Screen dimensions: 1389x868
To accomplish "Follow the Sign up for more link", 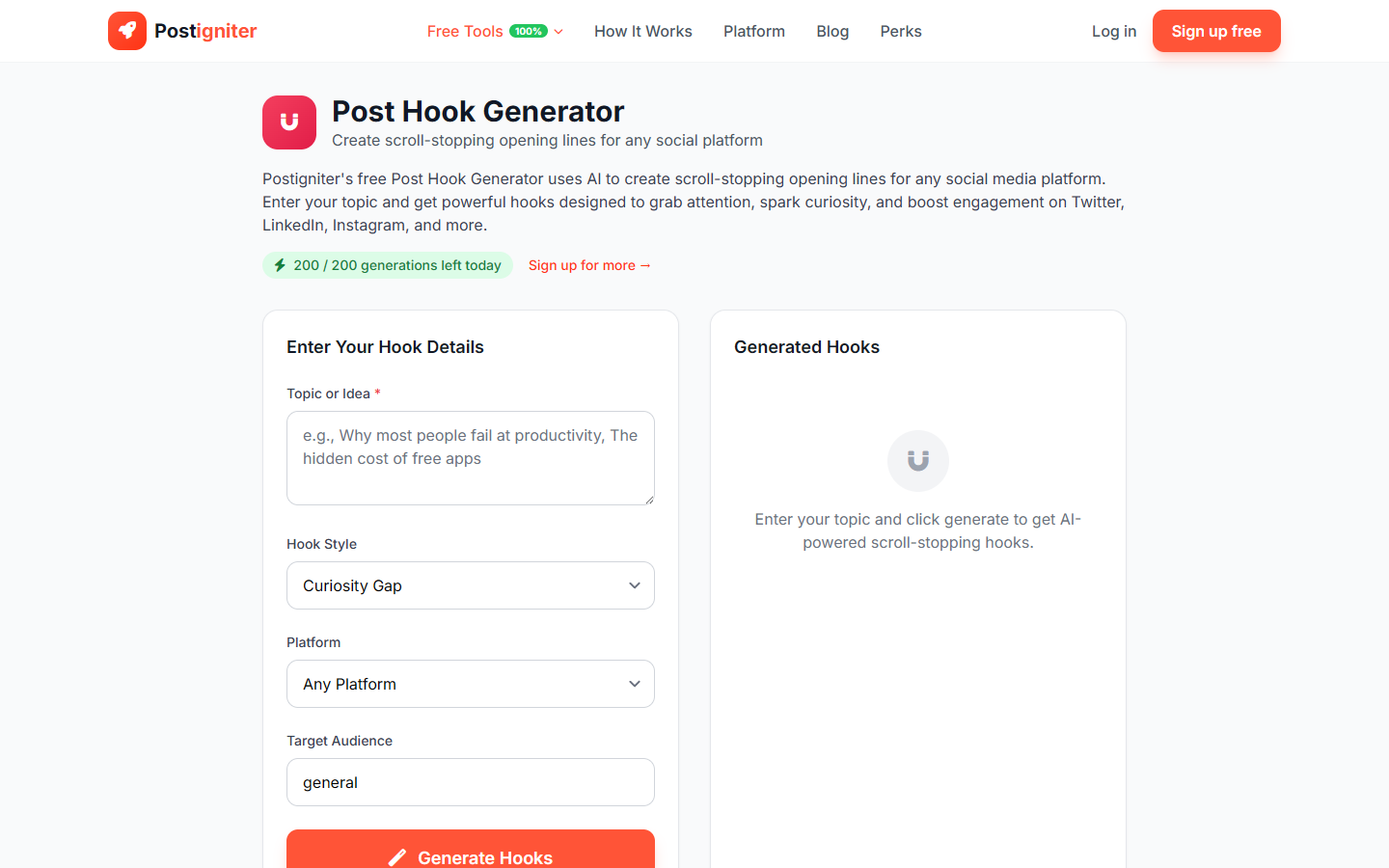I will click(589, 264).
